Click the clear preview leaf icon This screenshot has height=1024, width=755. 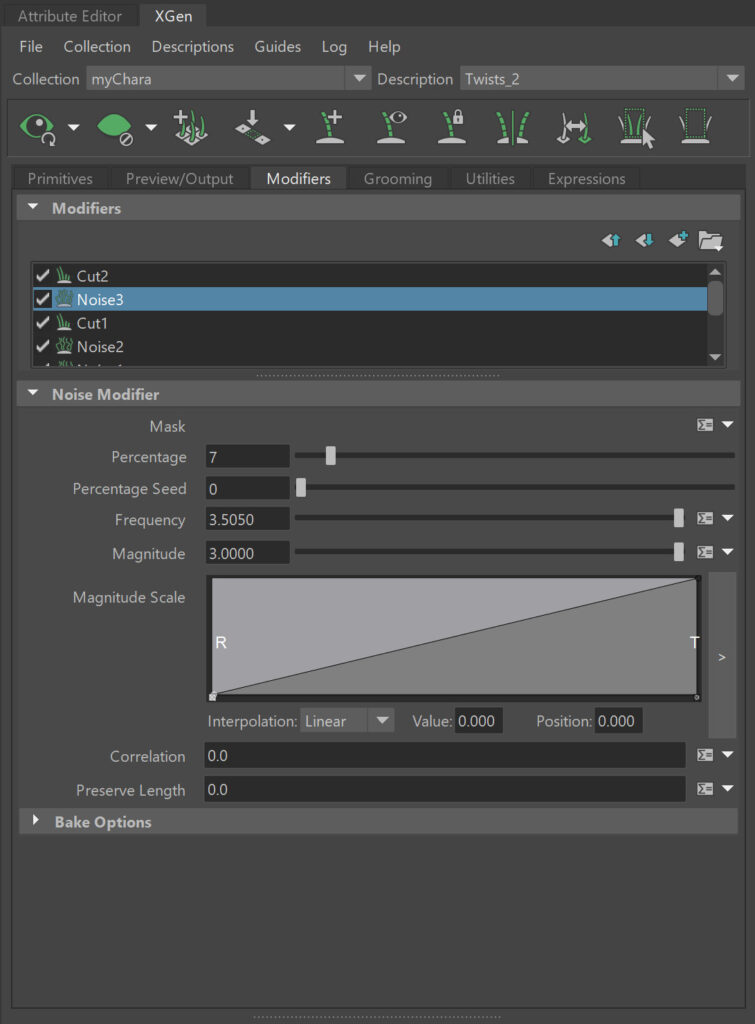(114, 127)
